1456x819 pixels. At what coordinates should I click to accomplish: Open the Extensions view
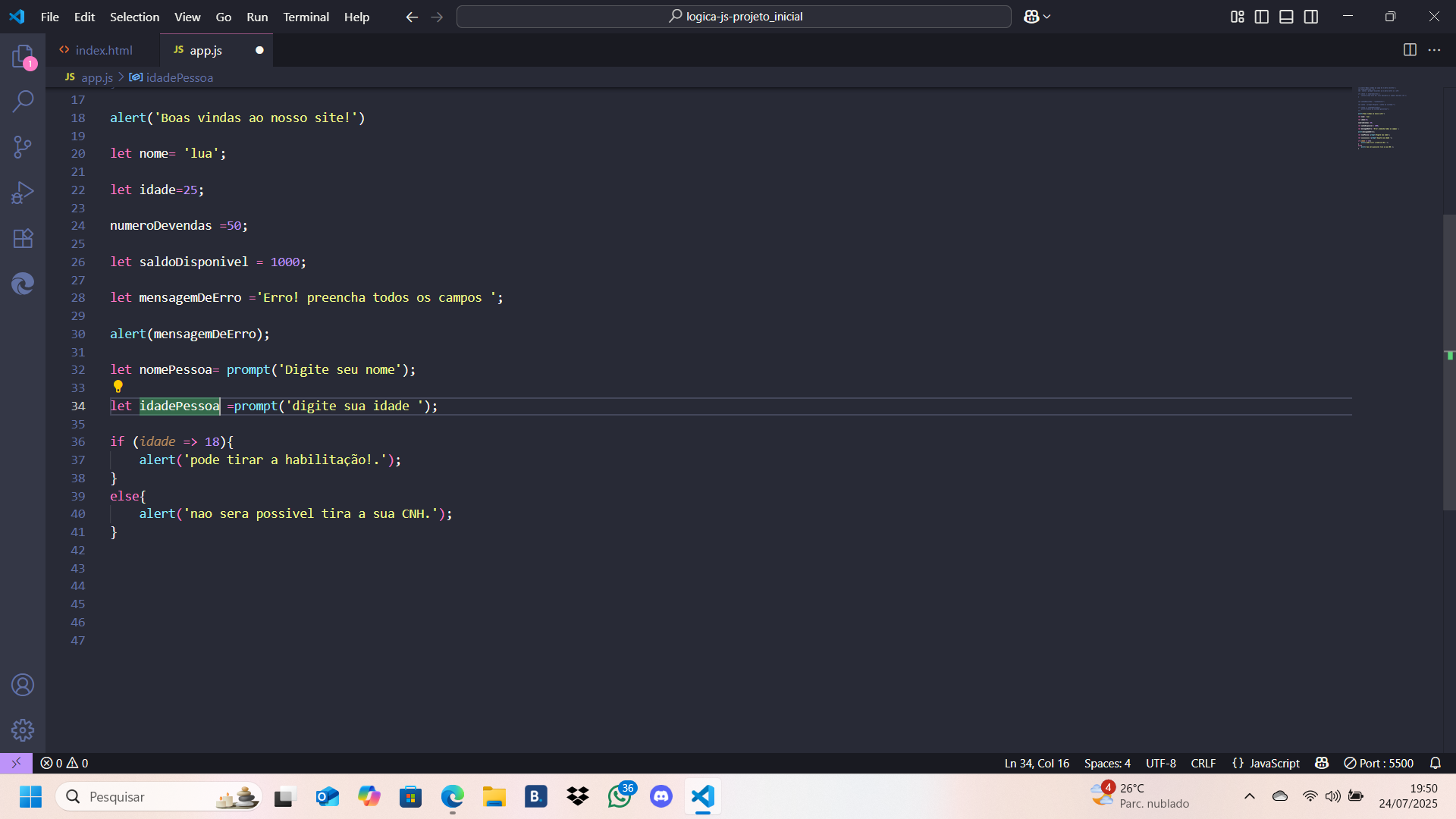tap(23, 238)
